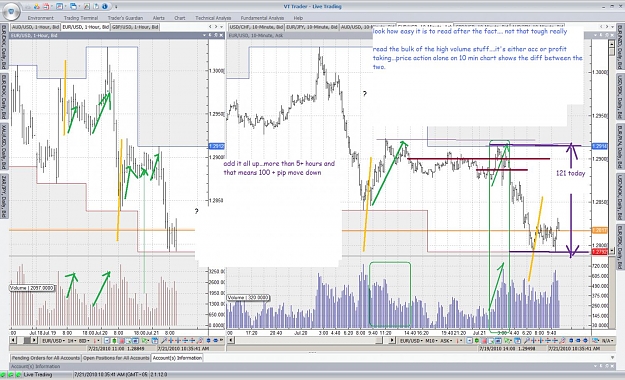
Task: Open Pending Orders for All Accounts tab
Action: [46, 358]
